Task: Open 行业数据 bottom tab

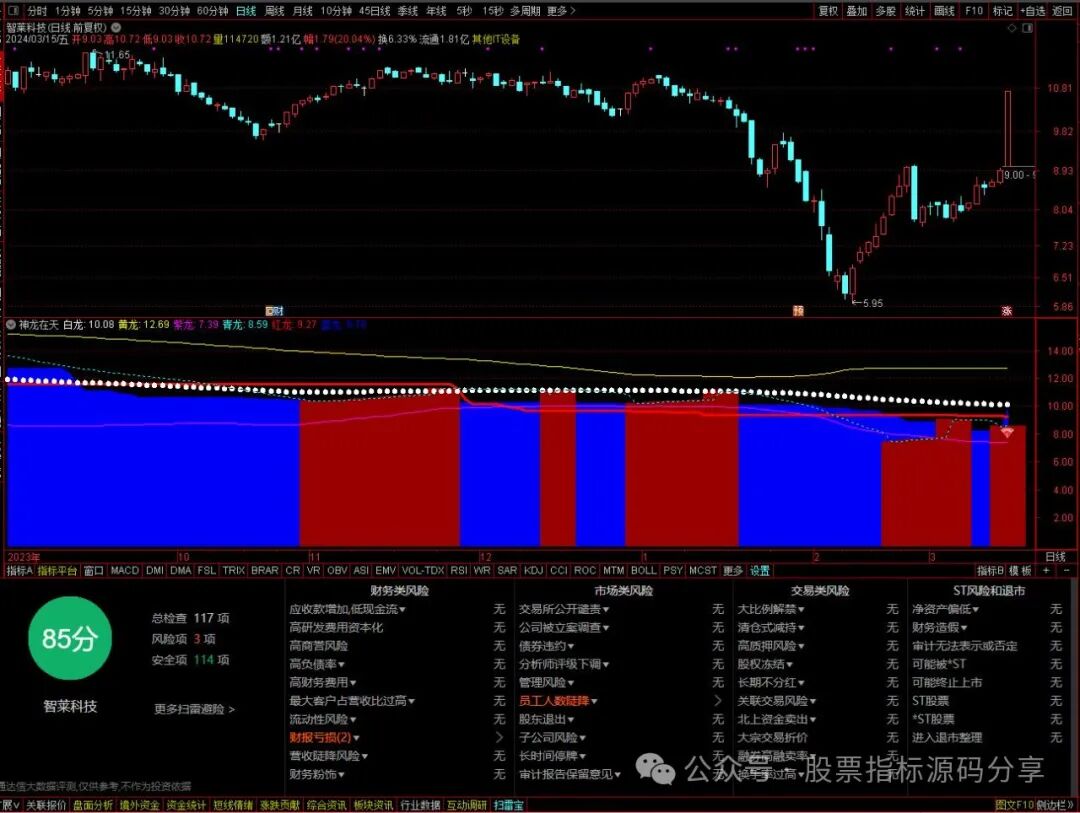Action: (x=419, y=805)
